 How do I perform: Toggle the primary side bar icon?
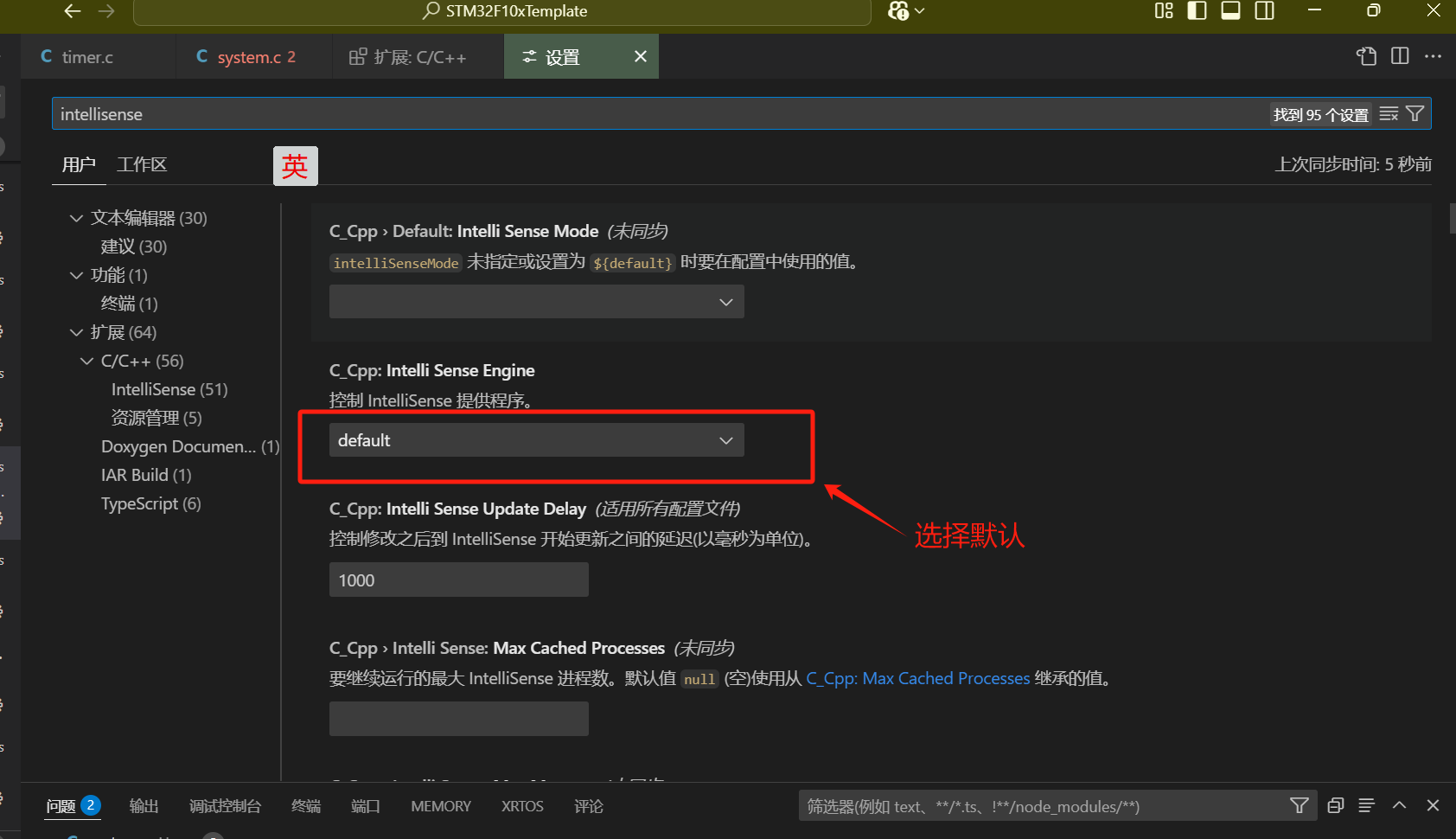[1197, 11]
